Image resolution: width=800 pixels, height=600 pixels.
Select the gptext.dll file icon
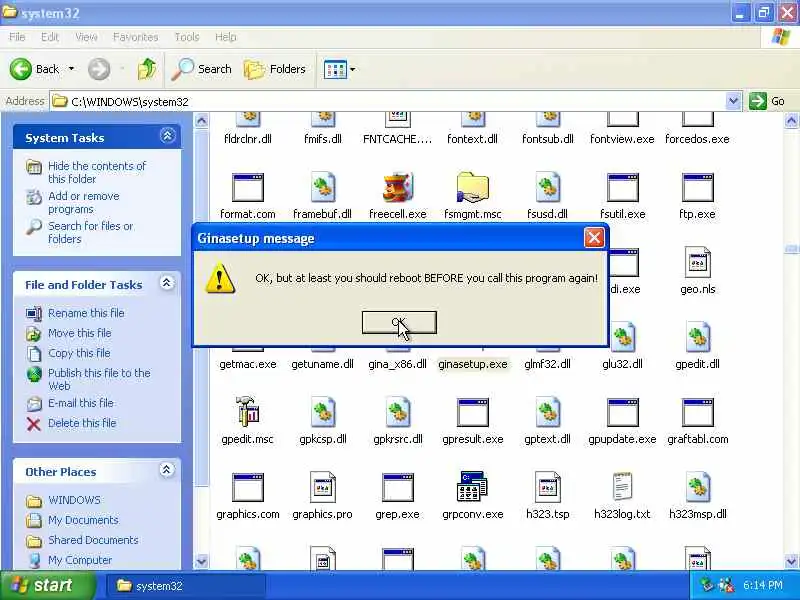(547, 412)
